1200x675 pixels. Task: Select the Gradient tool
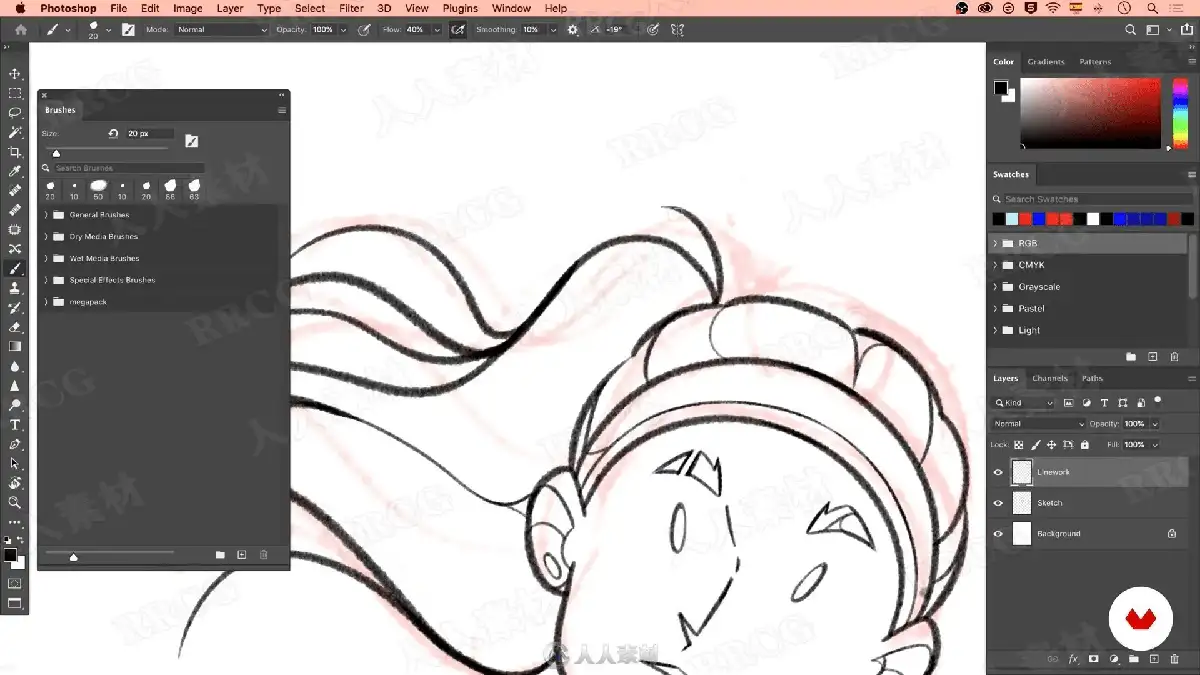point(15,347)
